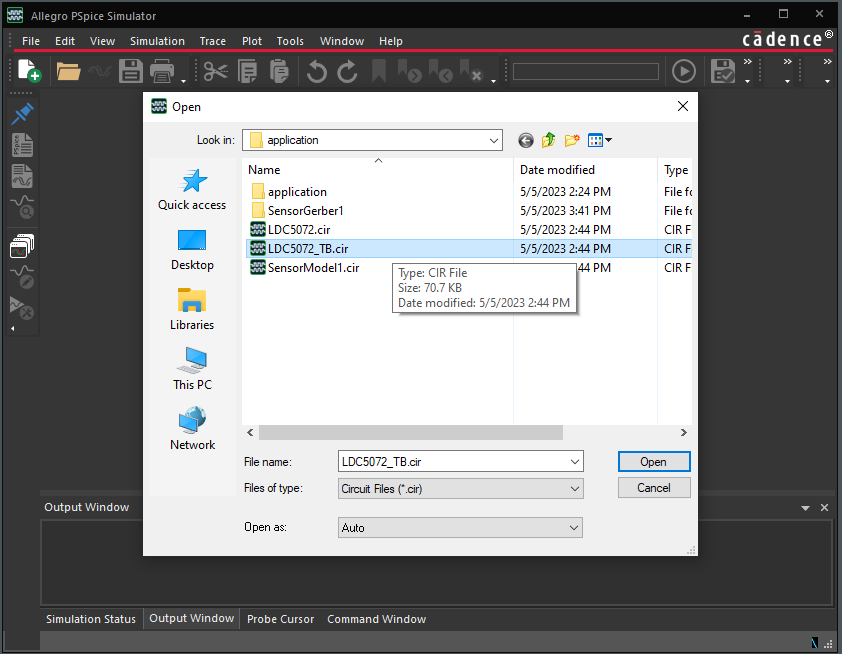The height and width of the screenshot is (654, 842).
Task: Click the Save toolbar icon
Action: point(130,70)
